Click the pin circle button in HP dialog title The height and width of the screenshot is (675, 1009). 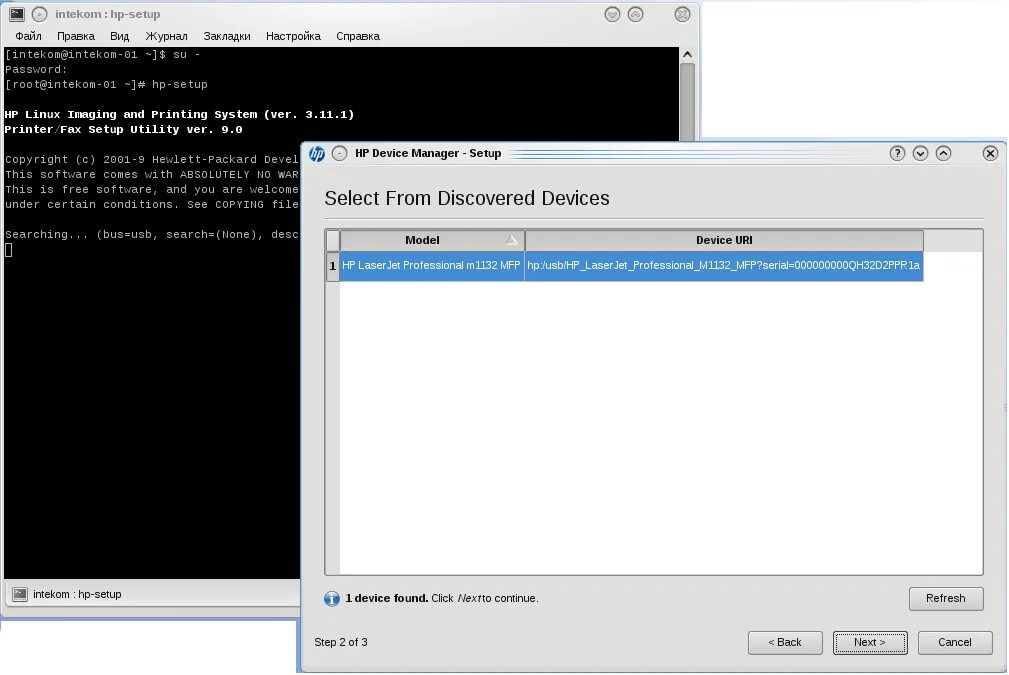tap(340, 153)
